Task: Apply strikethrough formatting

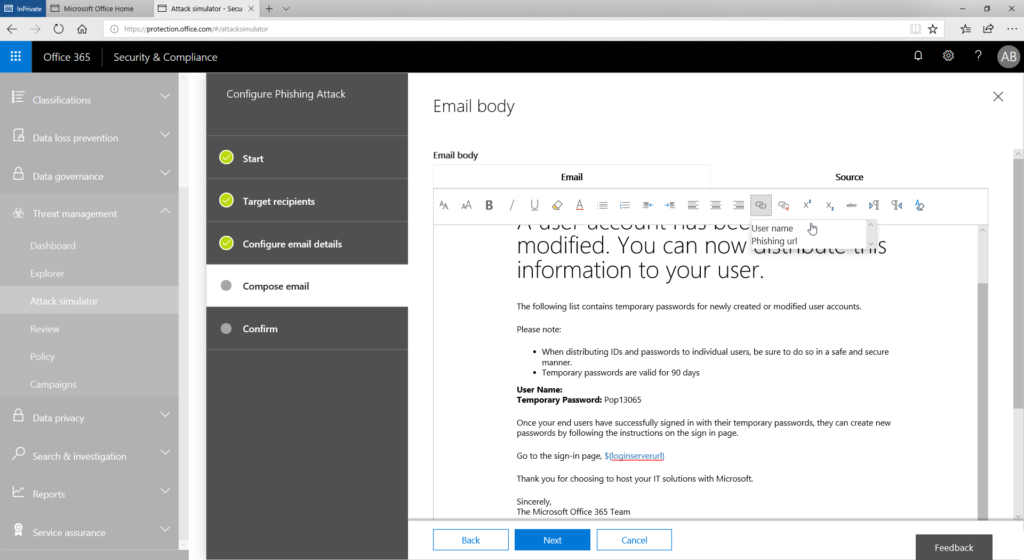Action: [x=852, y=205]
